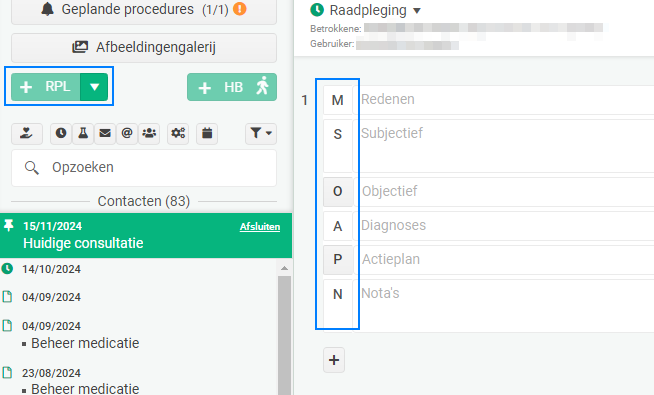
Task: Click the @ email filter icon
Action: click(127, 133)
